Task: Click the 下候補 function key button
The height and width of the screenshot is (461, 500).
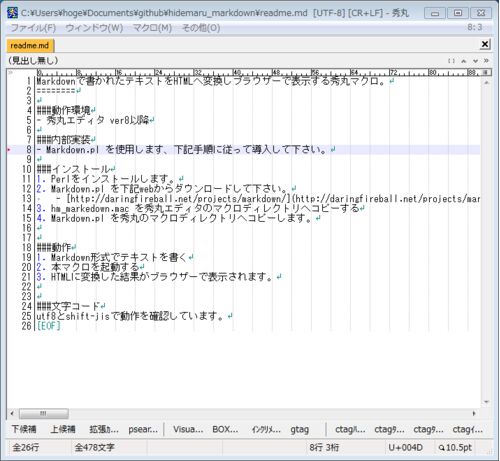Action: click(x=24, y=429)
